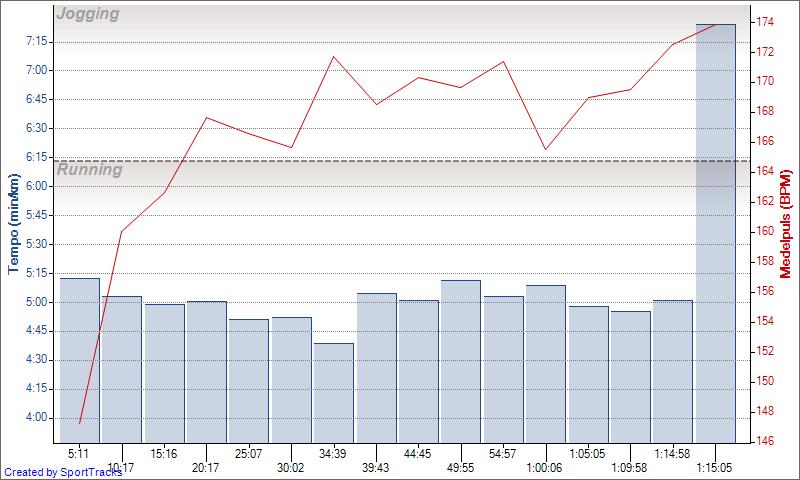Click the 174 BPM tick on right axis
800x480 pixels.
[x=763, y=22]
